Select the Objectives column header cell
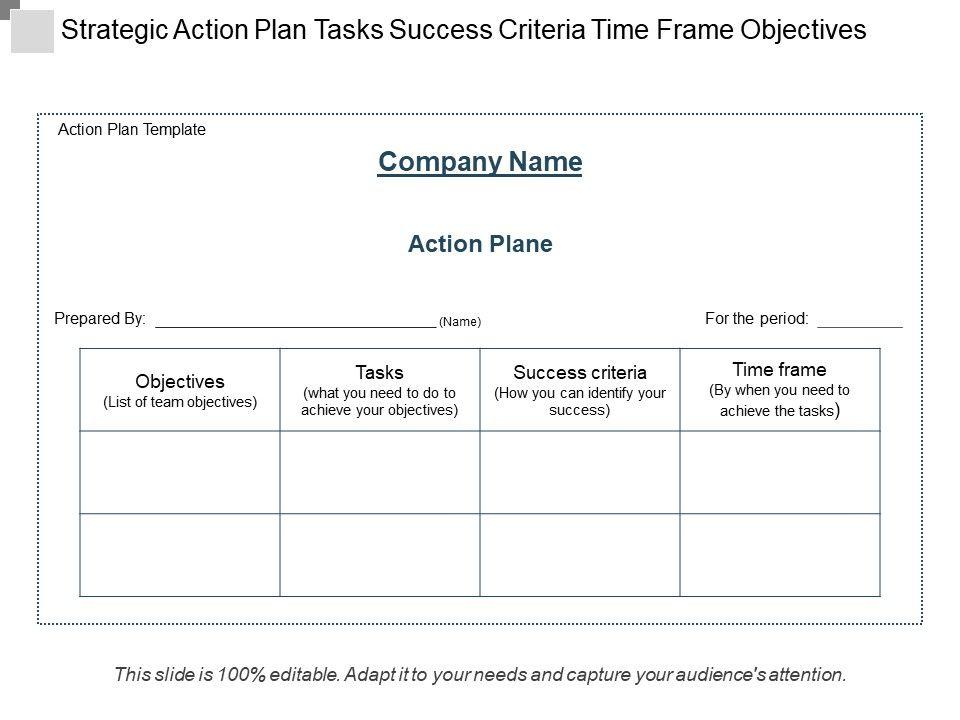 tap(180, 390)
